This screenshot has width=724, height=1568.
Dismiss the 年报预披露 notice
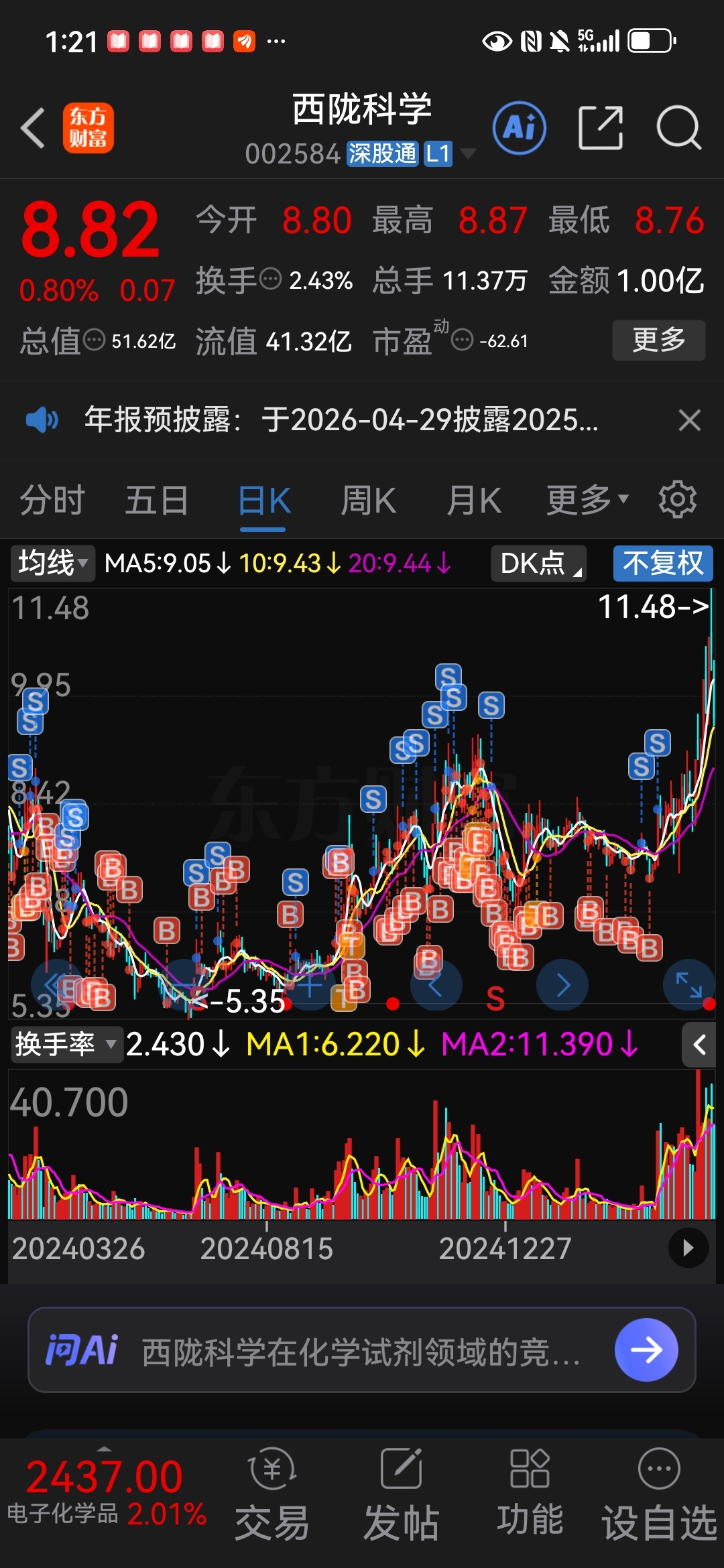coord(689,420)
